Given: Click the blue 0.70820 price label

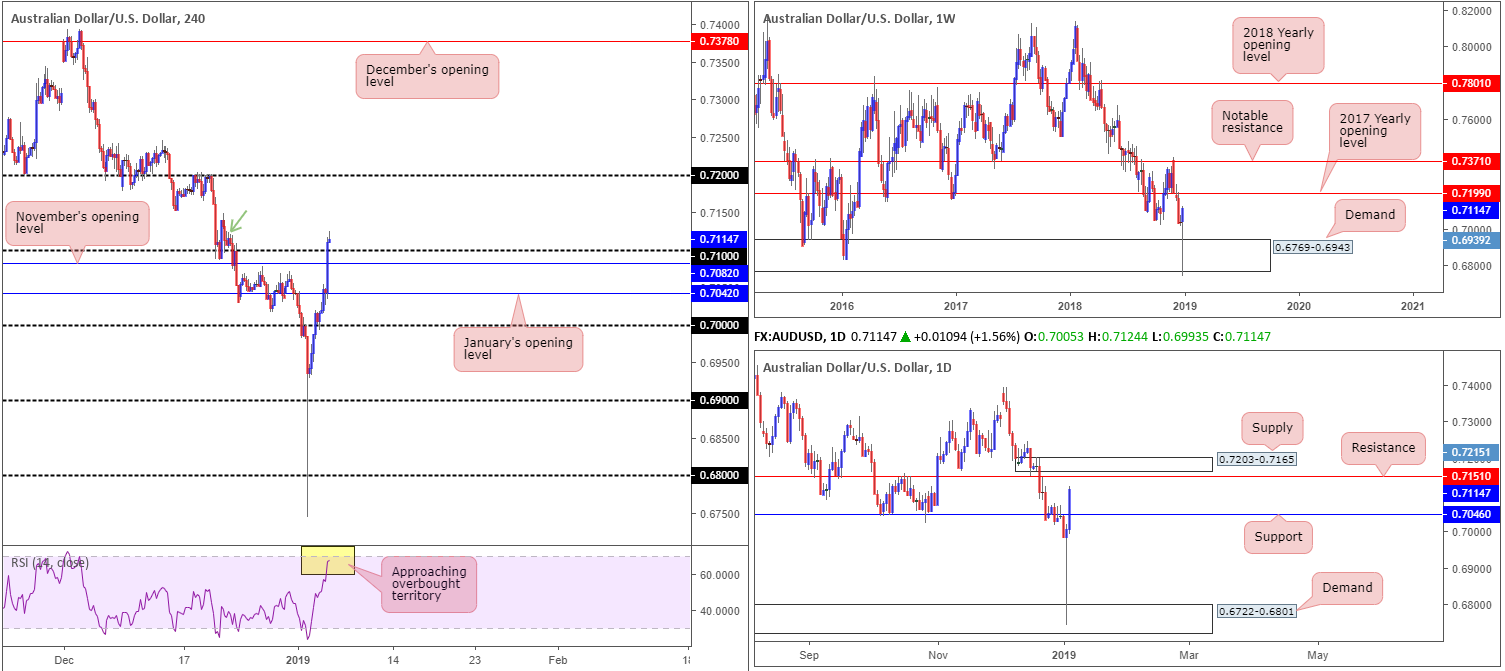Looking at the screenshot, I should pos(719,273).
